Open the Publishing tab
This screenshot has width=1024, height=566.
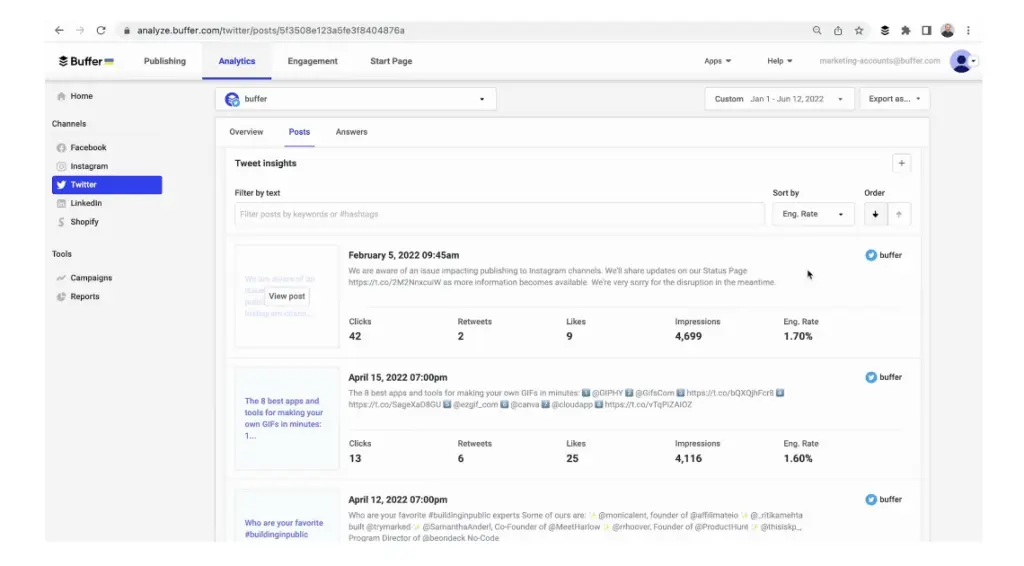tap(165, 61)
